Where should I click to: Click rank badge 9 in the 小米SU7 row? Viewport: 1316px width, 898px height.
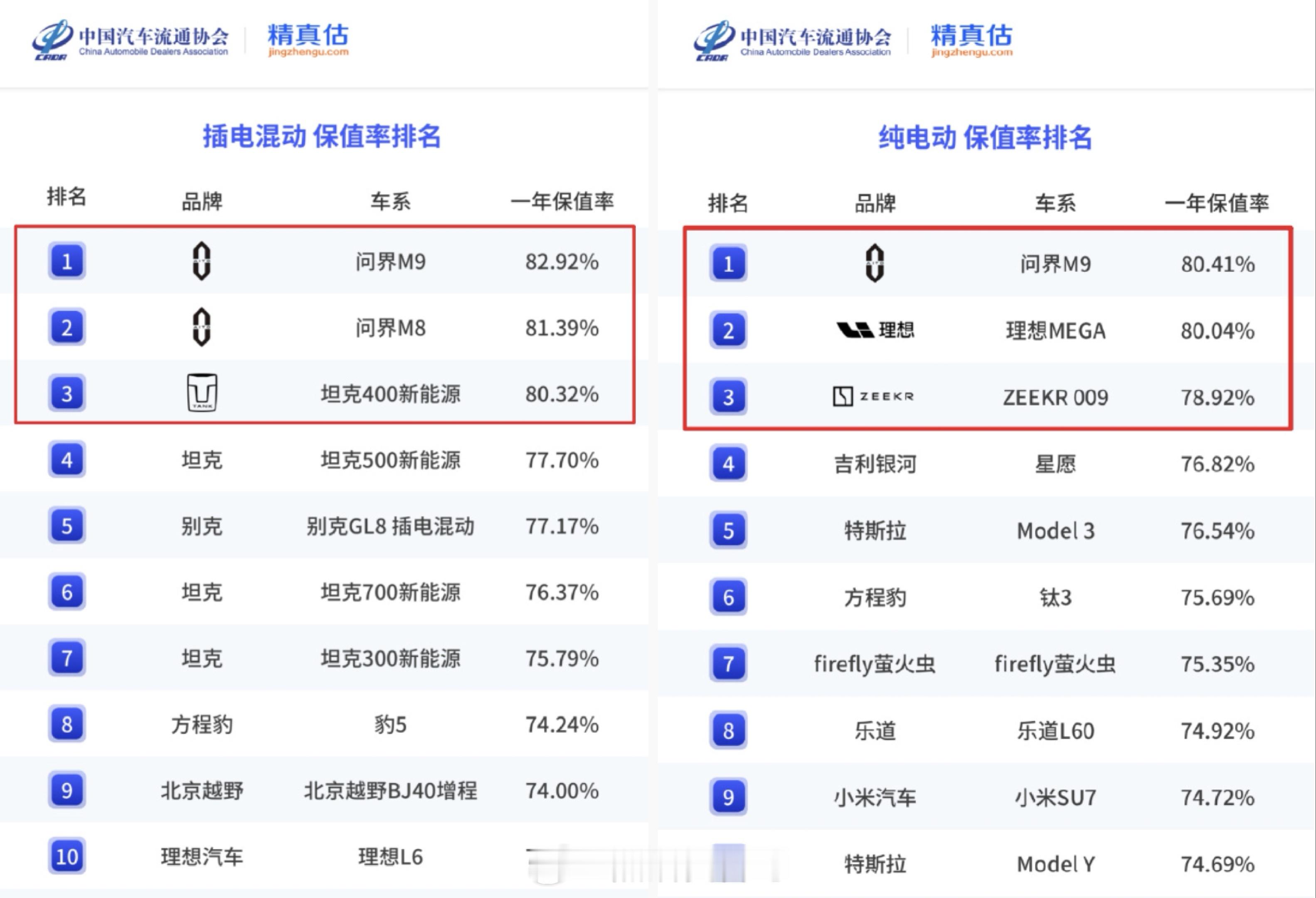(x=728, y=797)
